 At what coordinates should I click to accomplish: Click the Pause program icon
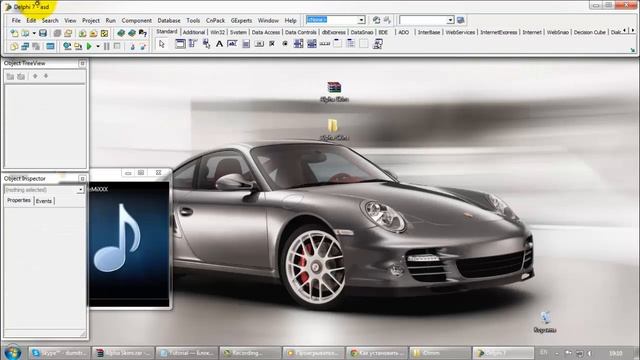(x=107, y=46)
